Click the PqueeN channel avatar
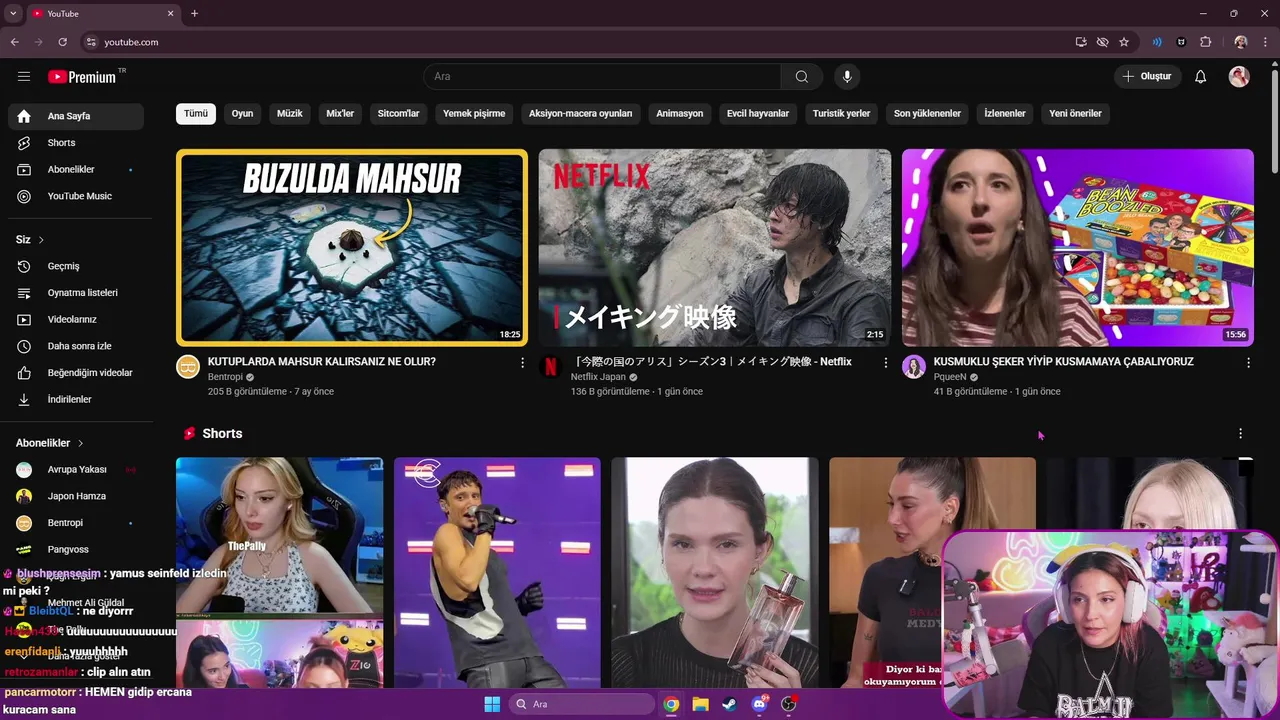Image resolution: width=1280 pixels, height=720 pixels. (914, 366)
